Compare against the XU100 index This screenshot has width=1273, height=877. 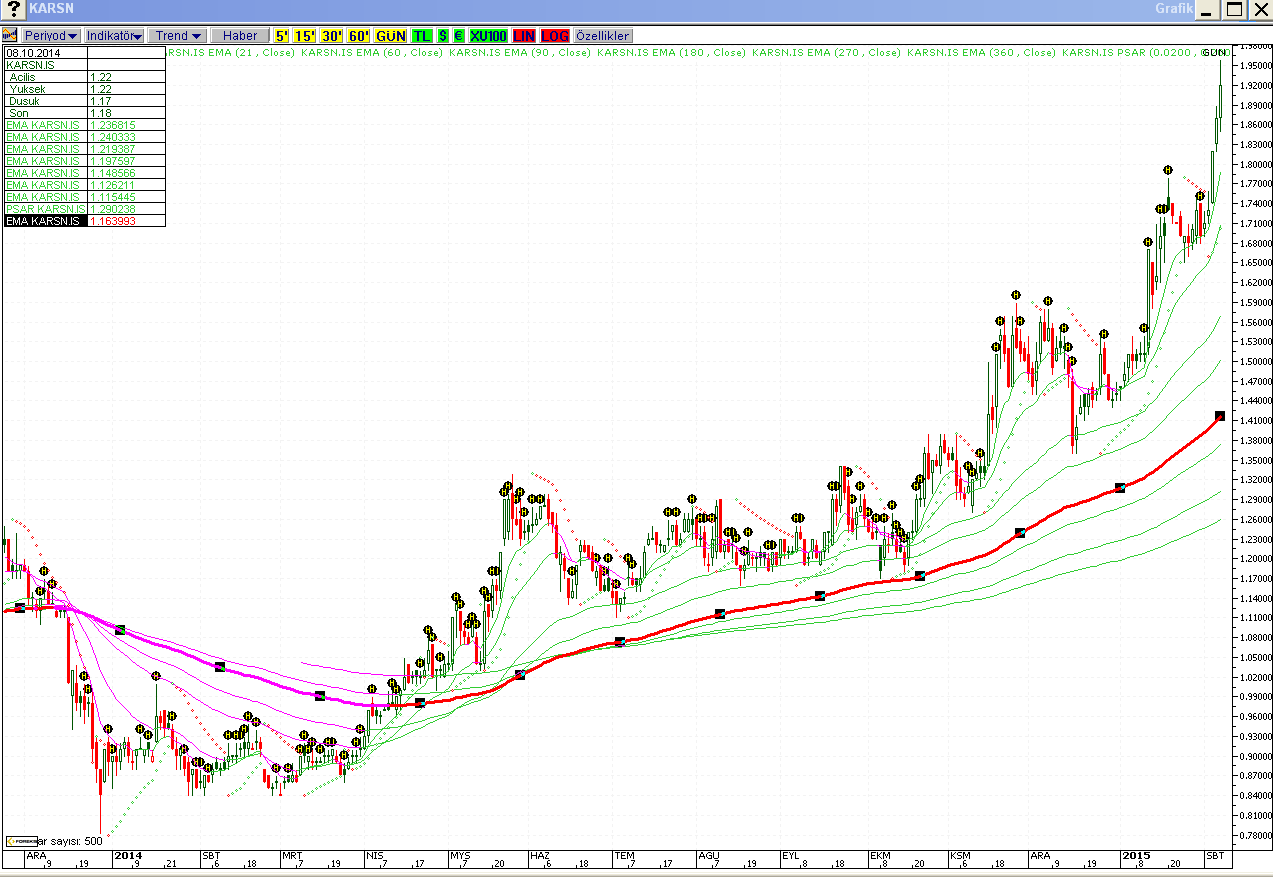point(488,35)
